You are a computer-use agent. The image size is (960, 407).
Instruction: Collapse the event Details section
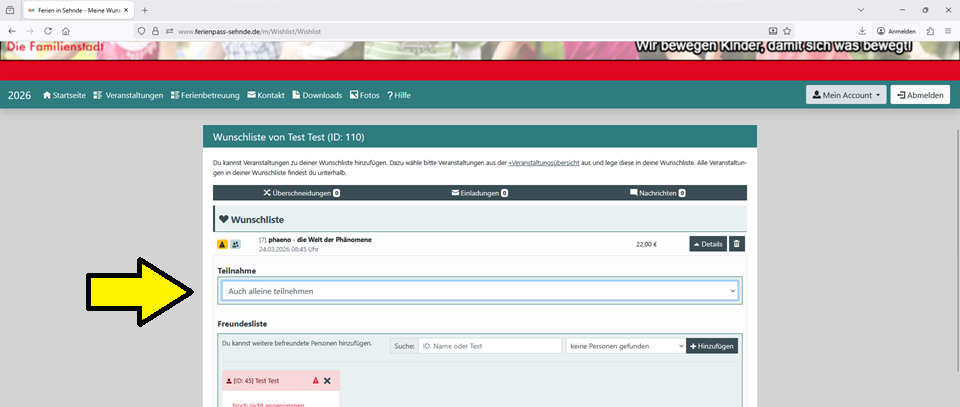pyautogui.click(x=707, y=243)
